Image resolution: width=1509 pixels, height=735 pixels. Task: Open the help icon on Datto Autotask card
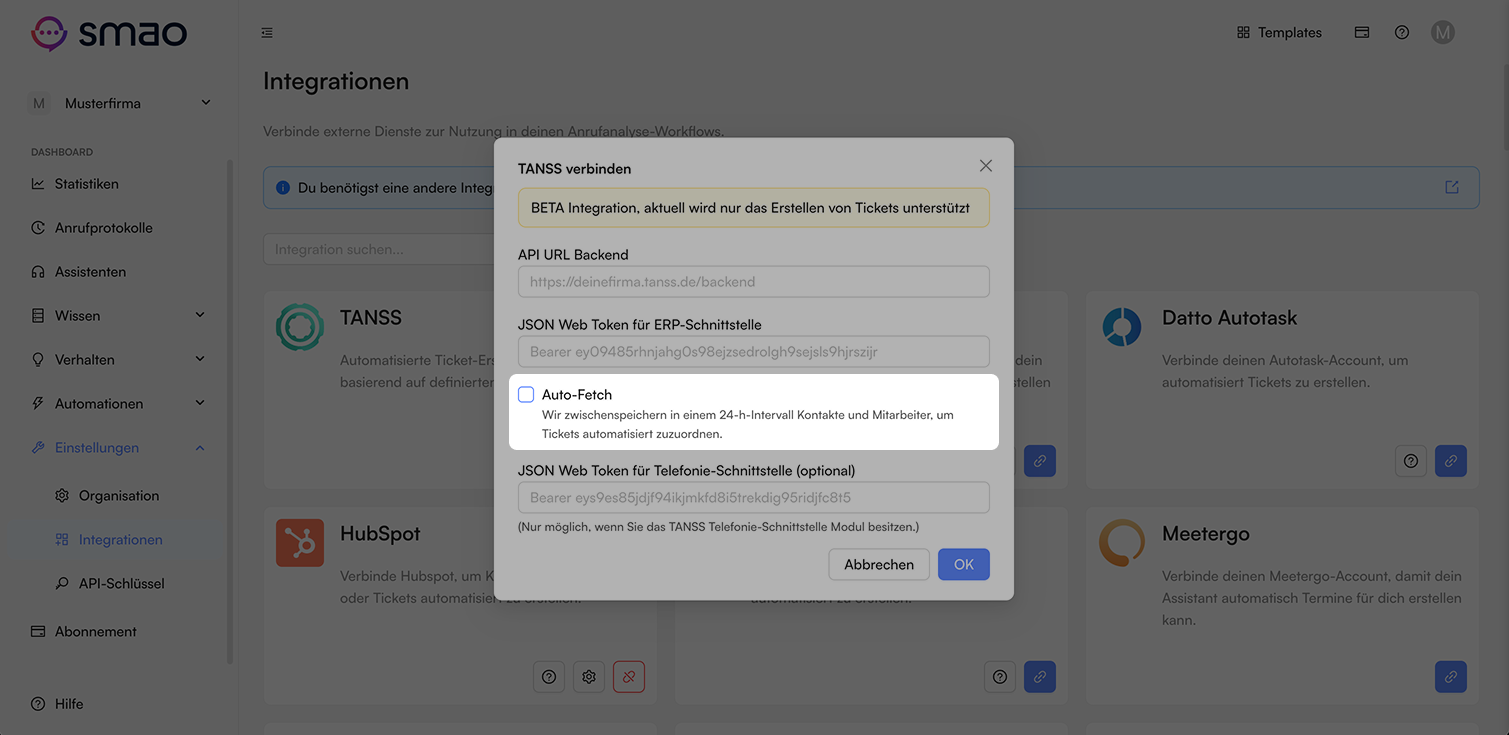click(1411, 461)
